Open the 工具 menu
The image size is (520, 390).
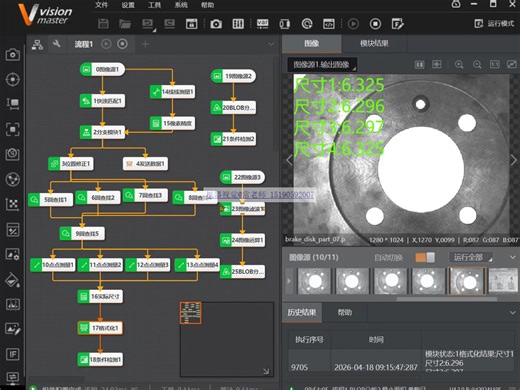pos(154,5)
